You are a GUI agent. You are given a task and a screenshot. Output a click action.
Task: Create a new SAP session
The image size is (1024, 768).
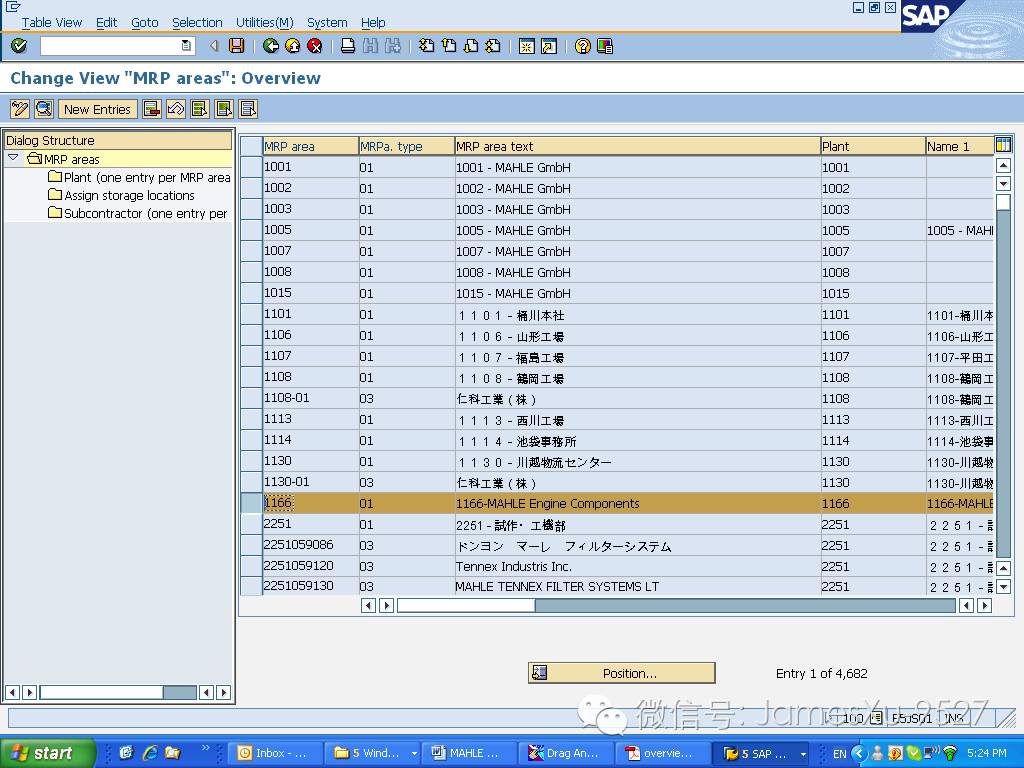pos(526,46)
